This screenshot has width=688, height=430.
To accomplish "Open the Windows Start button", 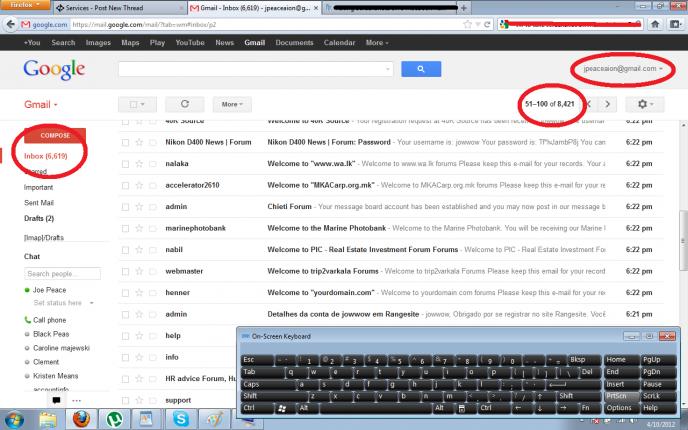I will point(14,419).
